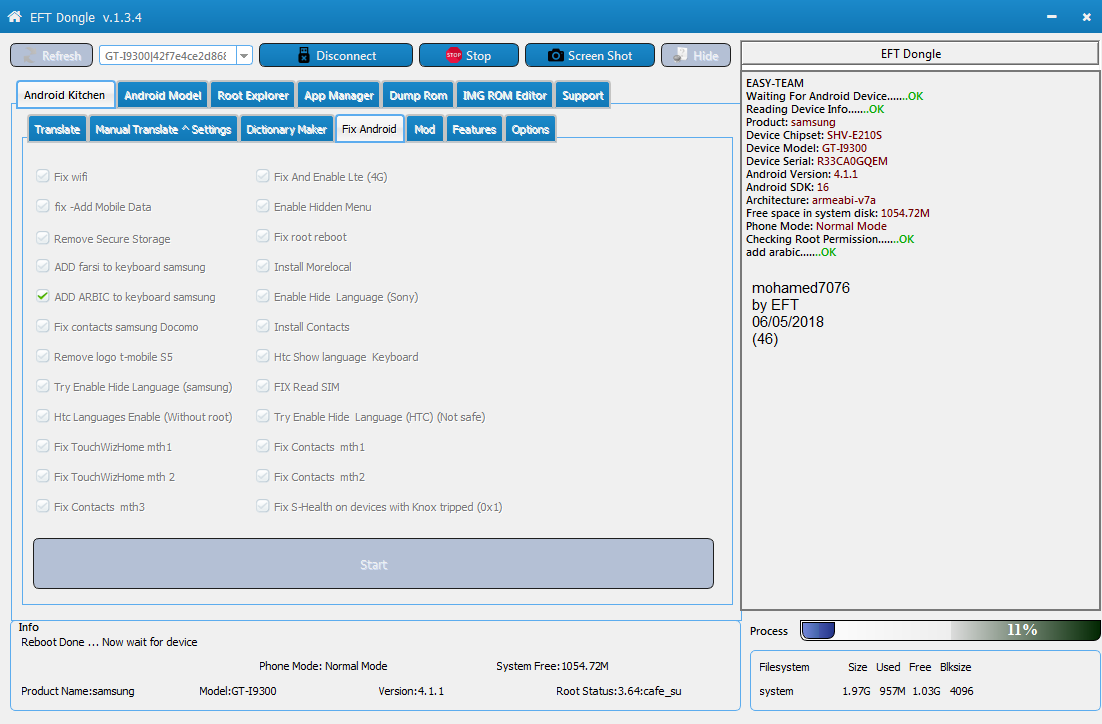Click the camera icon on Screen Shot

click(x=555, y=56)
